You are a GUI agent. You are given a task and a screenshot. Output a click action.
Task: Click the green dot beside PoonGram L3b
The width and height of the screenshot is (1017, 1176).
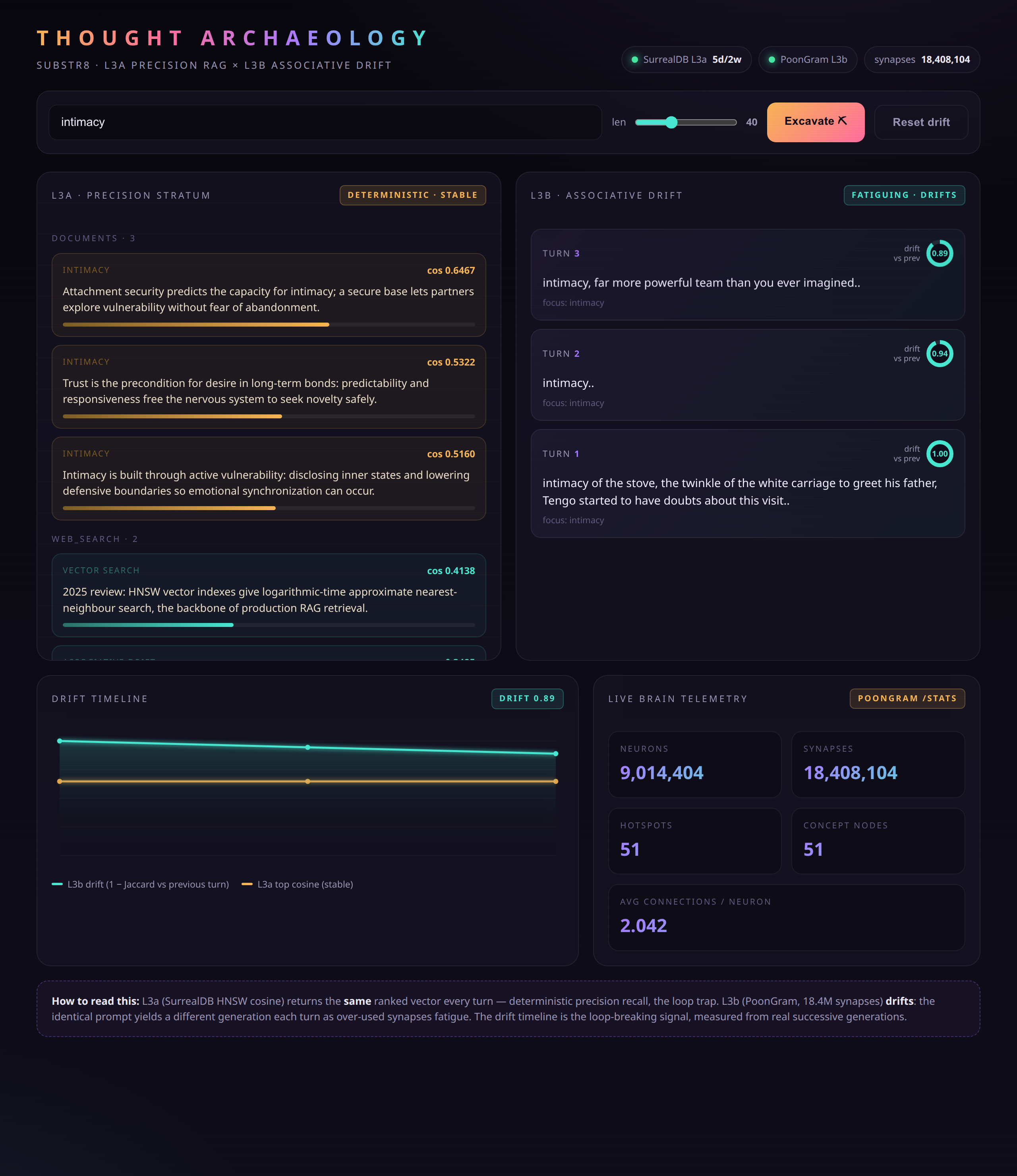coord(772,60)
